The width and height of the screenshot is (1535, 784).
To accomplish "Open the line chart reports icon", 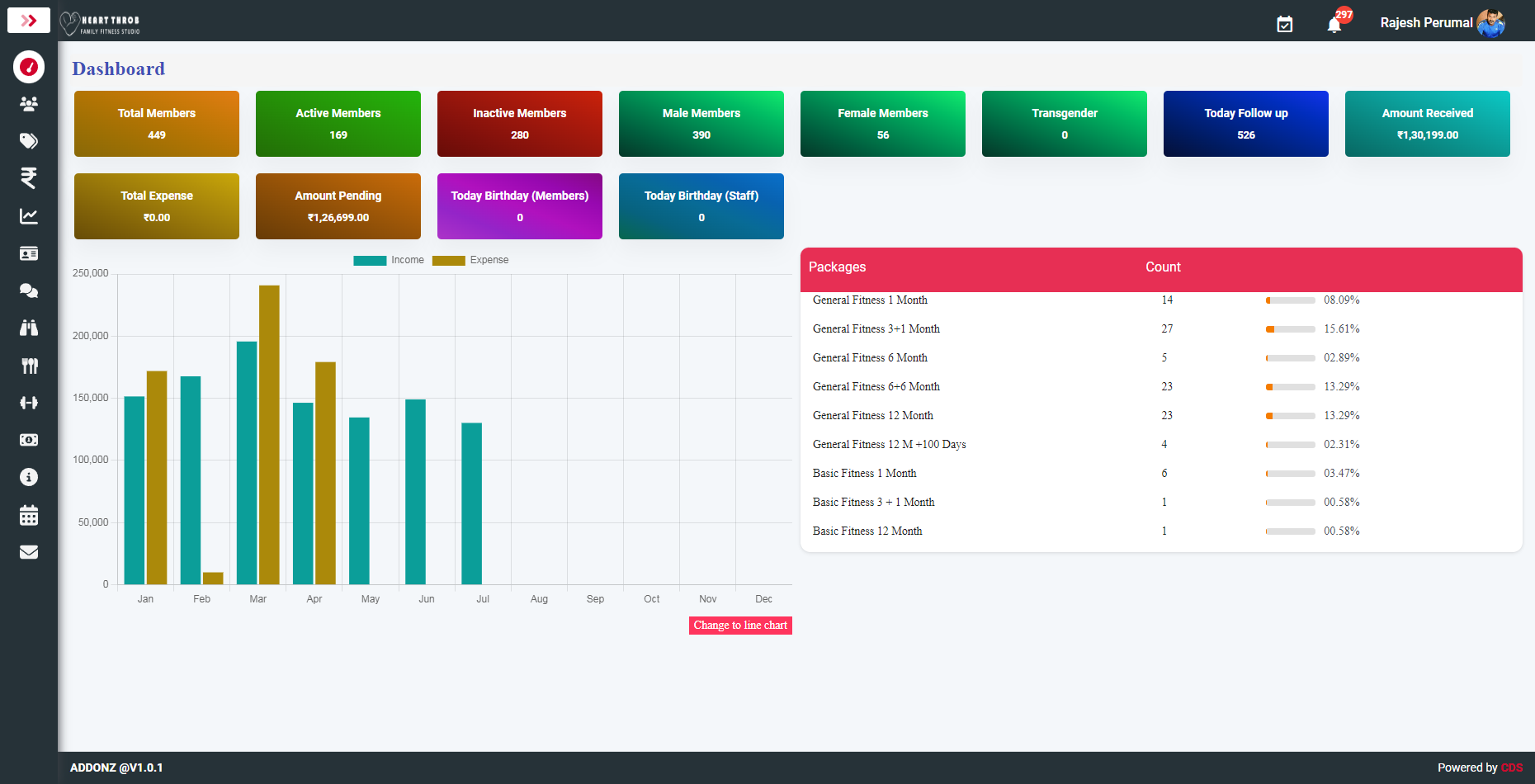I will [x=29, y=216].
